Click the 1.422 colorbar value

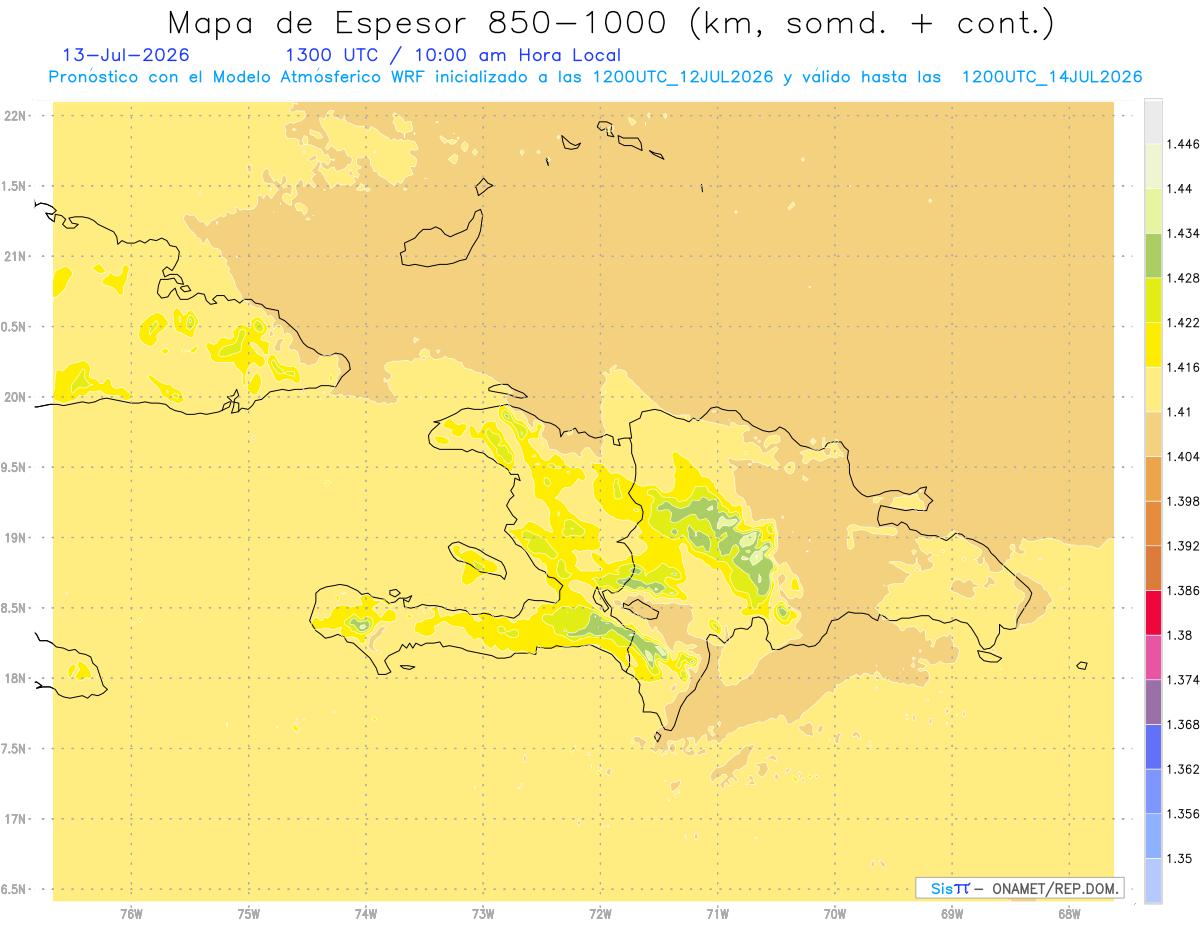tap(1185, 322)
